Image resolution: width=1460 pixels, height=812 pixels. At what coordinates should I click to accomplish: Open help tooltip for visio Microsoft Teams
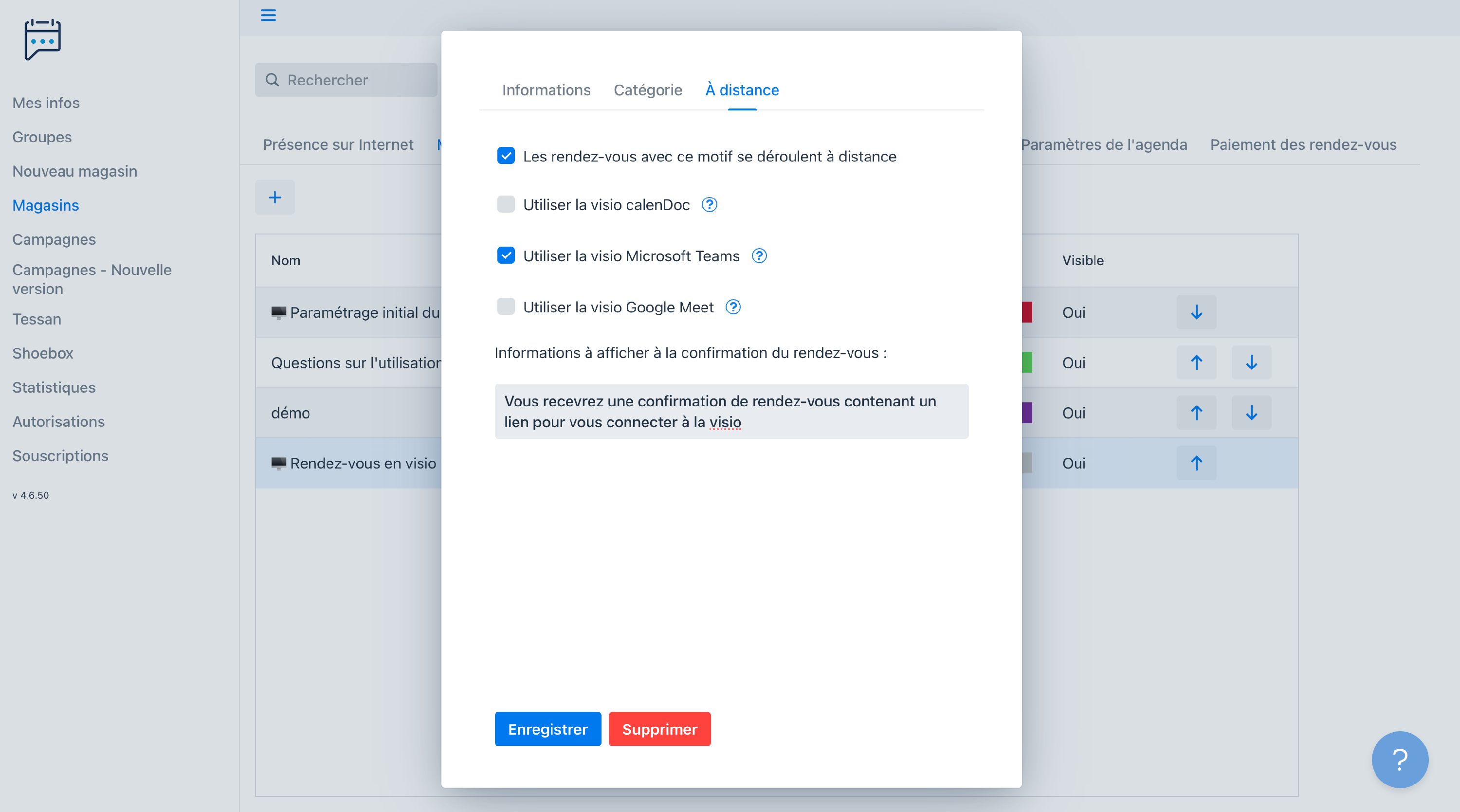759,255
